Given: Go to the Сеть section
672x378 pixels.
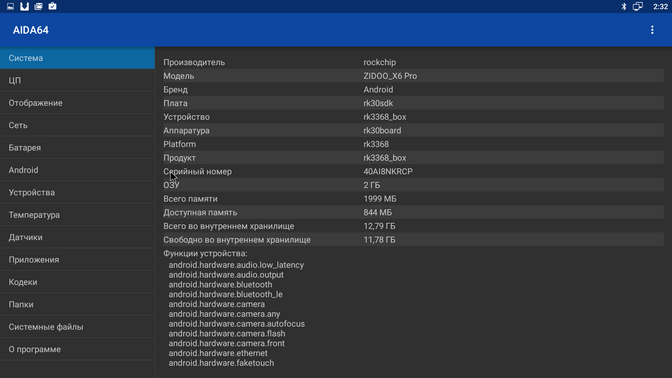Looking at the screenshot, I should pyautogui.click(x=77, y=125).
